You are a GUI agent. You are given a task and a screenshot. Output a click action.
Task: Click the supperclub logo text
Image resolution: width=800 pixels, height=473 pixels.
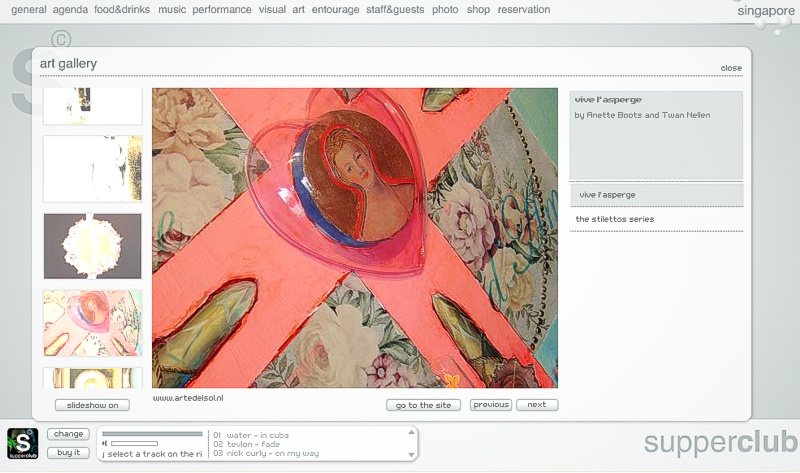[720, 442]
